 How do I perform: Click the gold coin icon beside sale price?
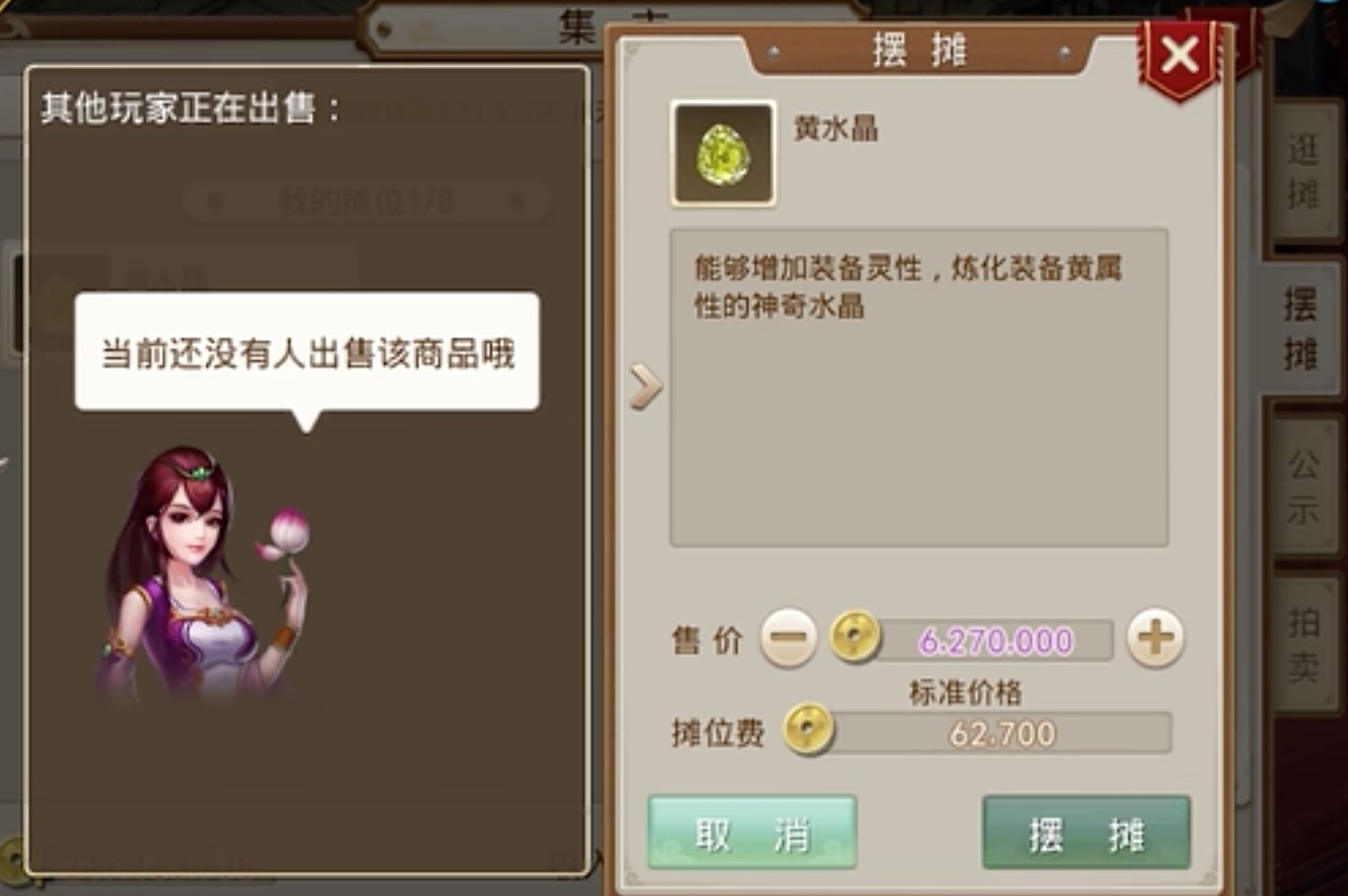click(855, 637)
